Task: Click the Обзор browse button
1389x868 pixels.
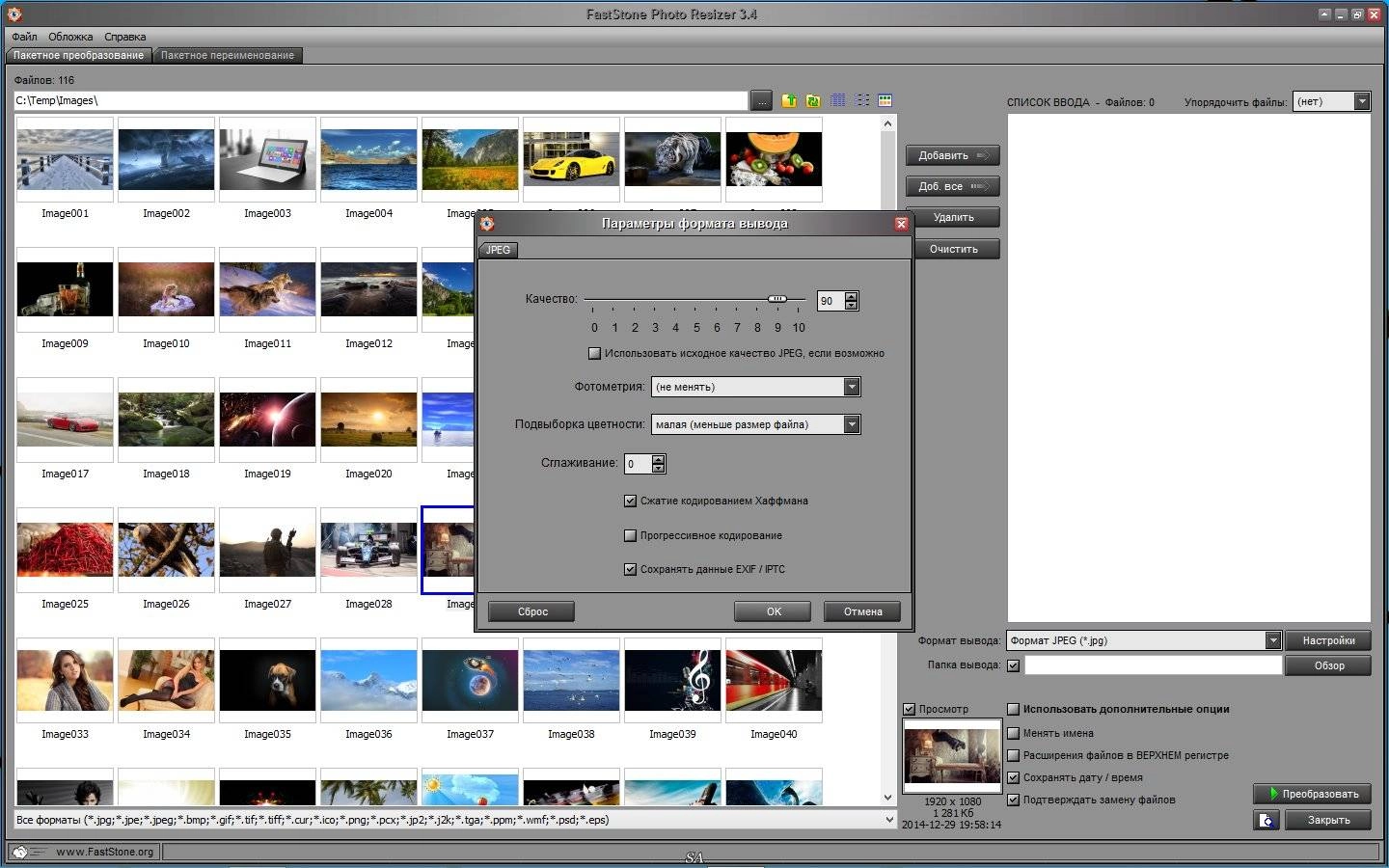Action: (x=1328, y=665)
